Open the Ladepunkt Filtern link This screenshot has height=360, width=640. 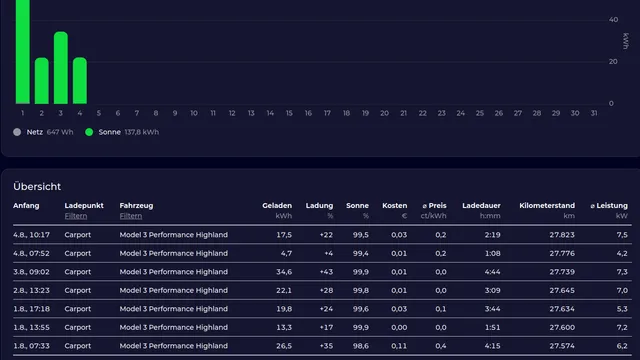pos(76,216)
